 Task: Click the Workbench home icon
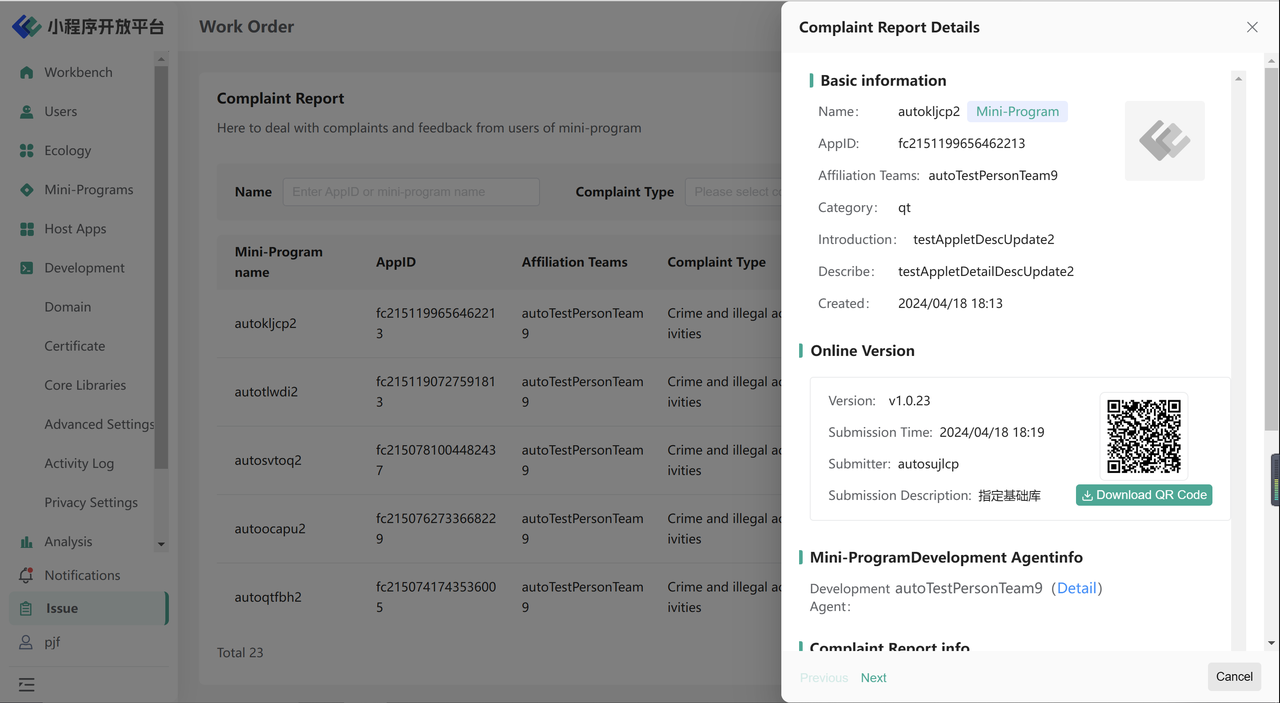(27, 73)
